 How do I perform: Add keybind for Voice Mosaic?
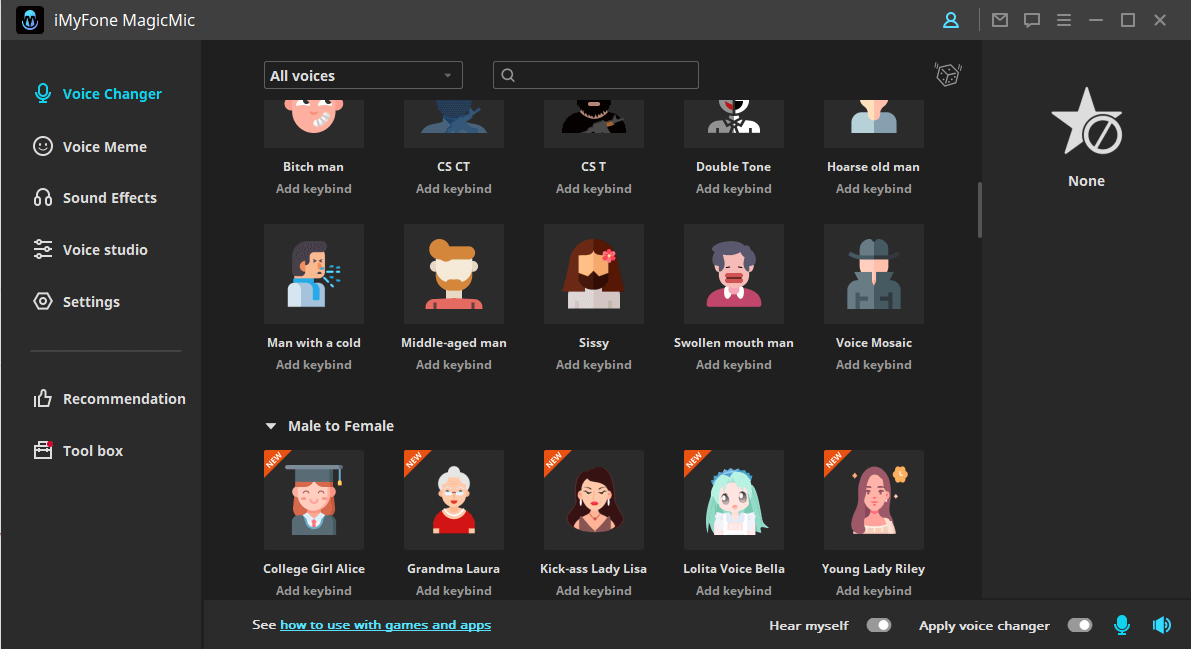point(874,365)
